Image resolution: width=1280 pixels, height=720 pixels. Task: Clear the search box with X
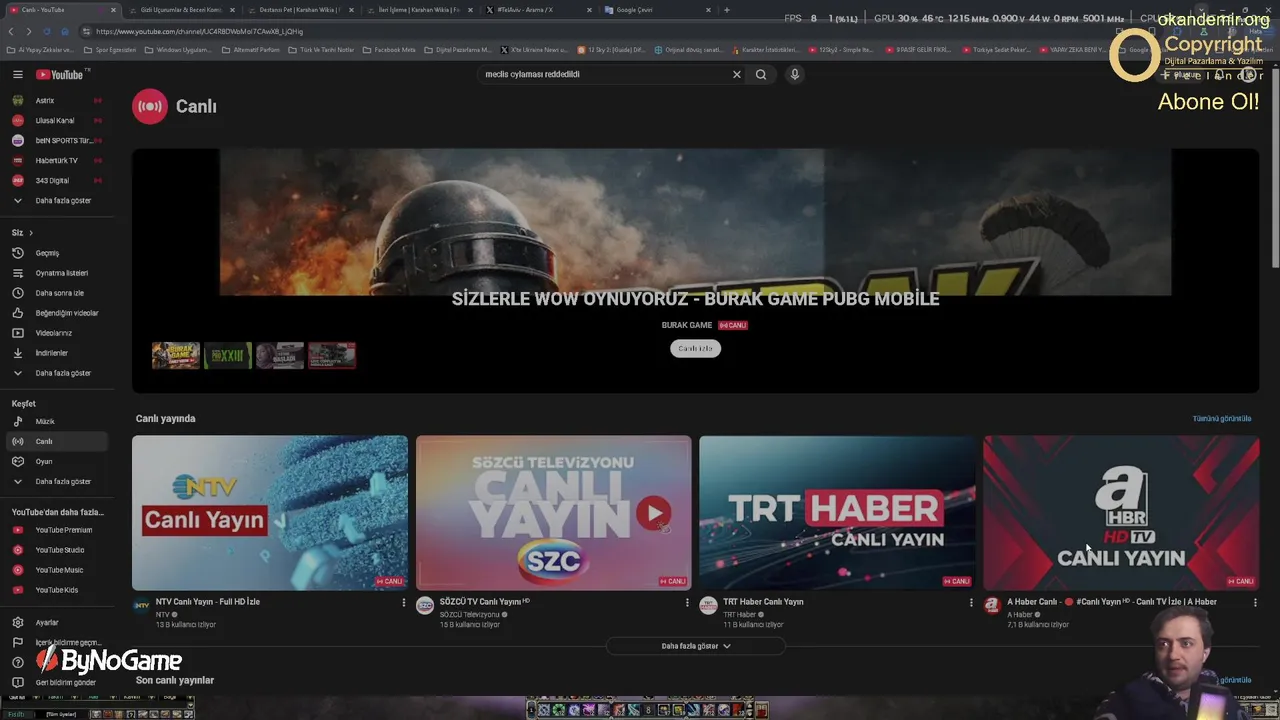click(x=737, y=74)
